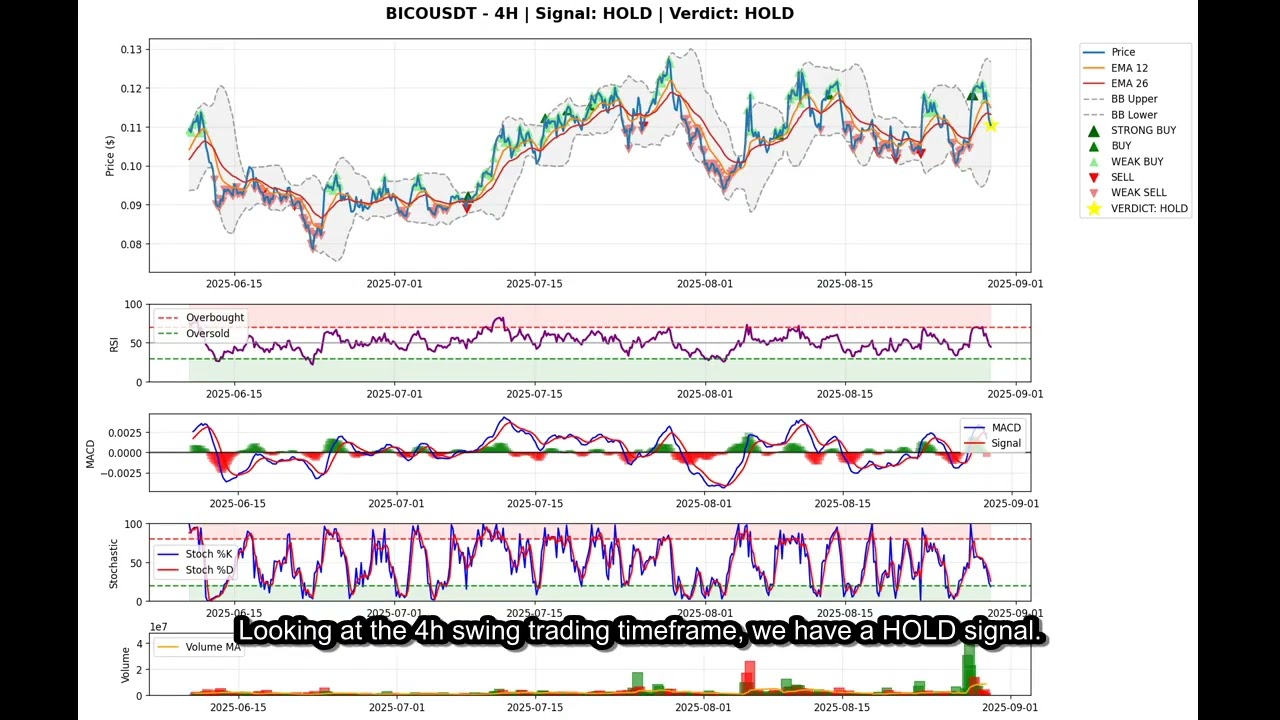
Task: Click the Stoch %D legend entry
Action: 195,570
